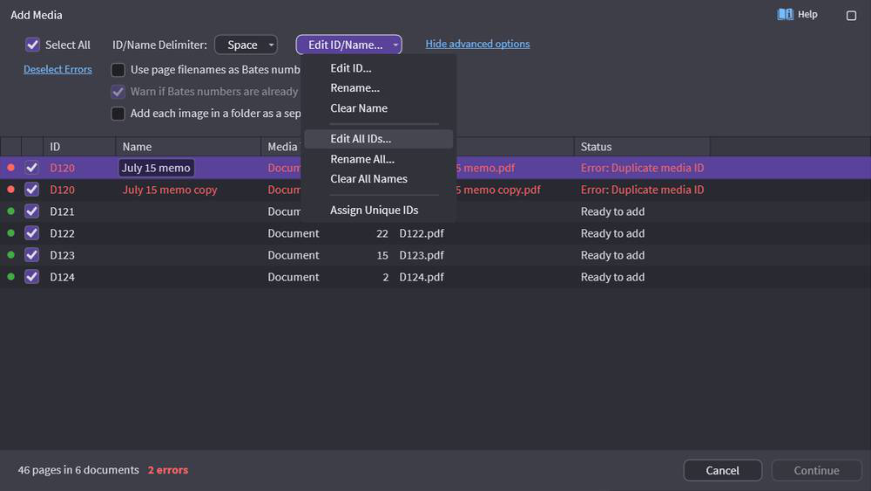Select the D123 ID cell
Screen dimensions: 871x491
click(62, 255)
